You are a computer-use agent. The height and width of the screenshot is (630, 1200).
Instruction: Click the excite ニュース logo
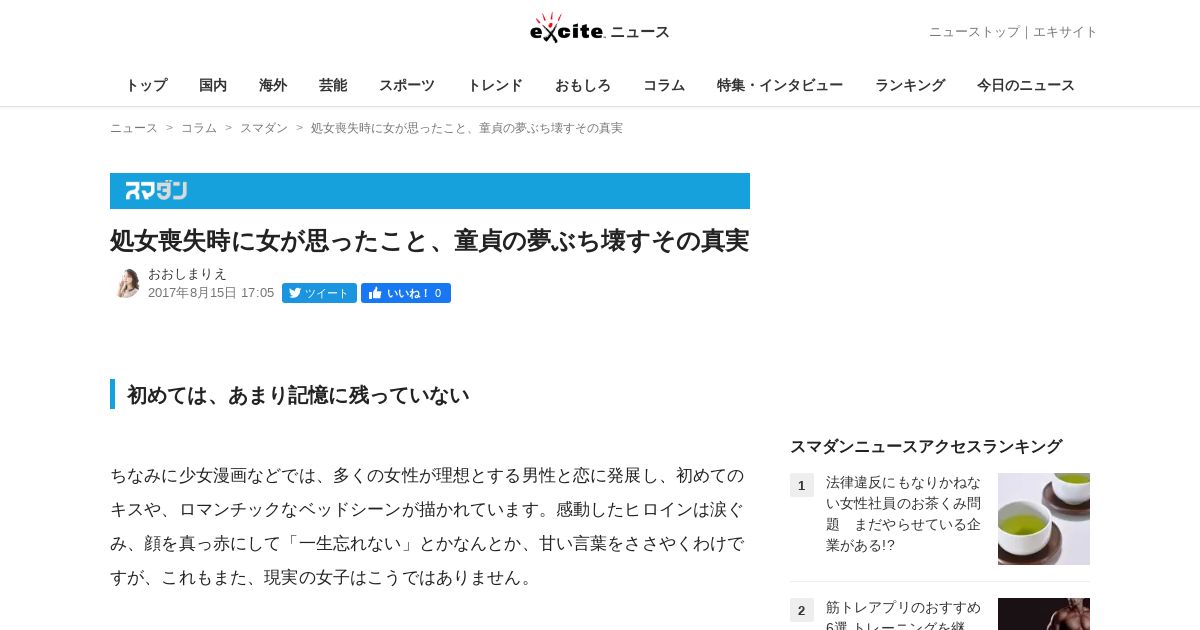coord(599,29)
